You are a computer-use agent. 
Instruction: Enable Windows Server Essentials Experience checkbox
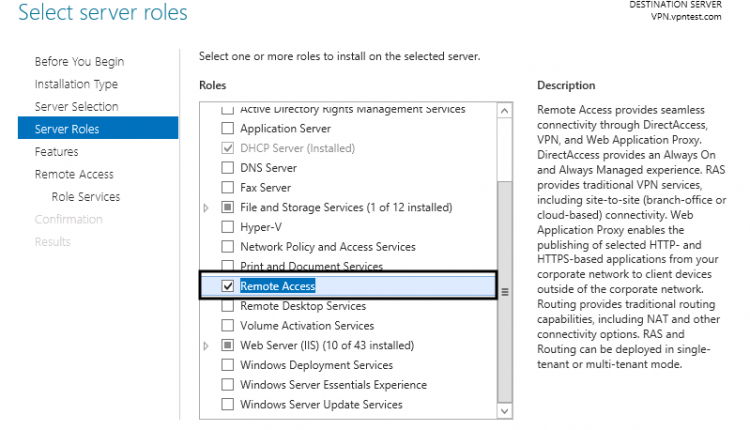[x=227, y=385]
